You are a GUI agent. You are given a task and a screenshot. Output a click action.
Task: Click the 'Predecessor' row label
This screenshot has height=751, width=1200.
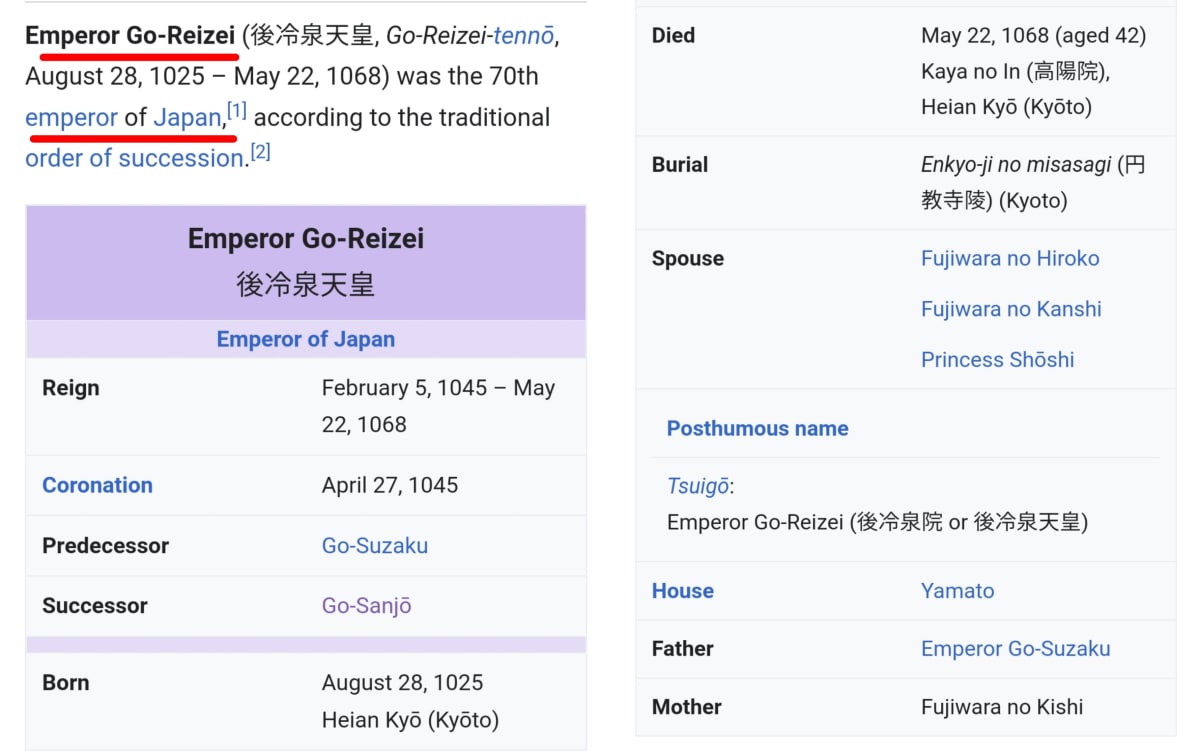[106, 545]
